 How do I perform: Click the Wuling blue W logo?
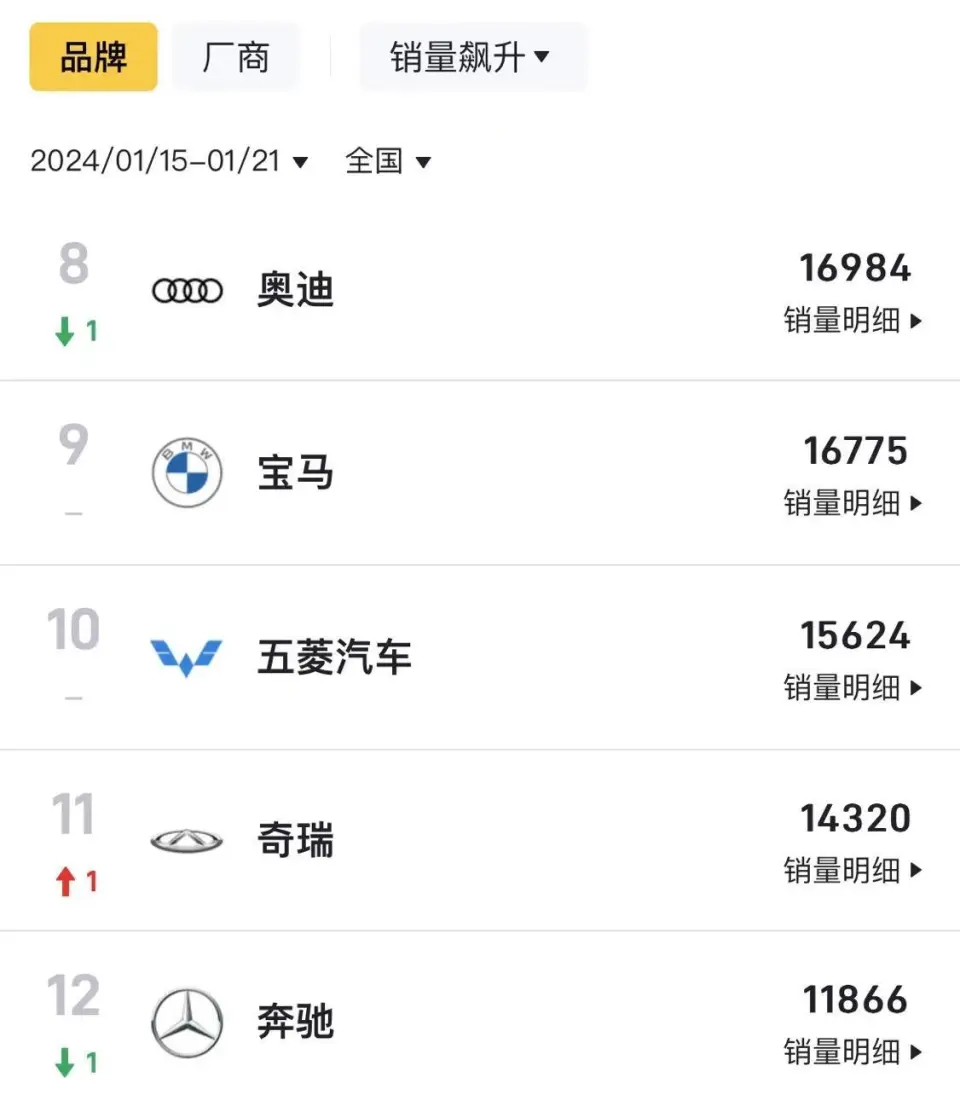(186, 657)
